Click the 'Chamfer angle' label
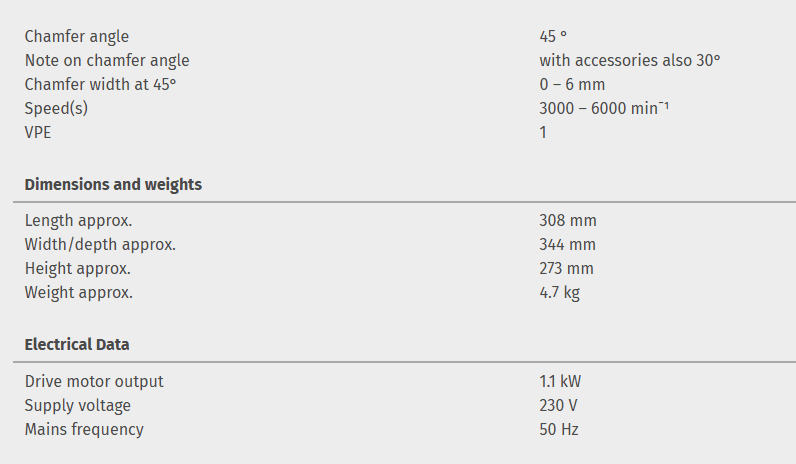Screen dimensions: 796x464 [x=77, y=37]
